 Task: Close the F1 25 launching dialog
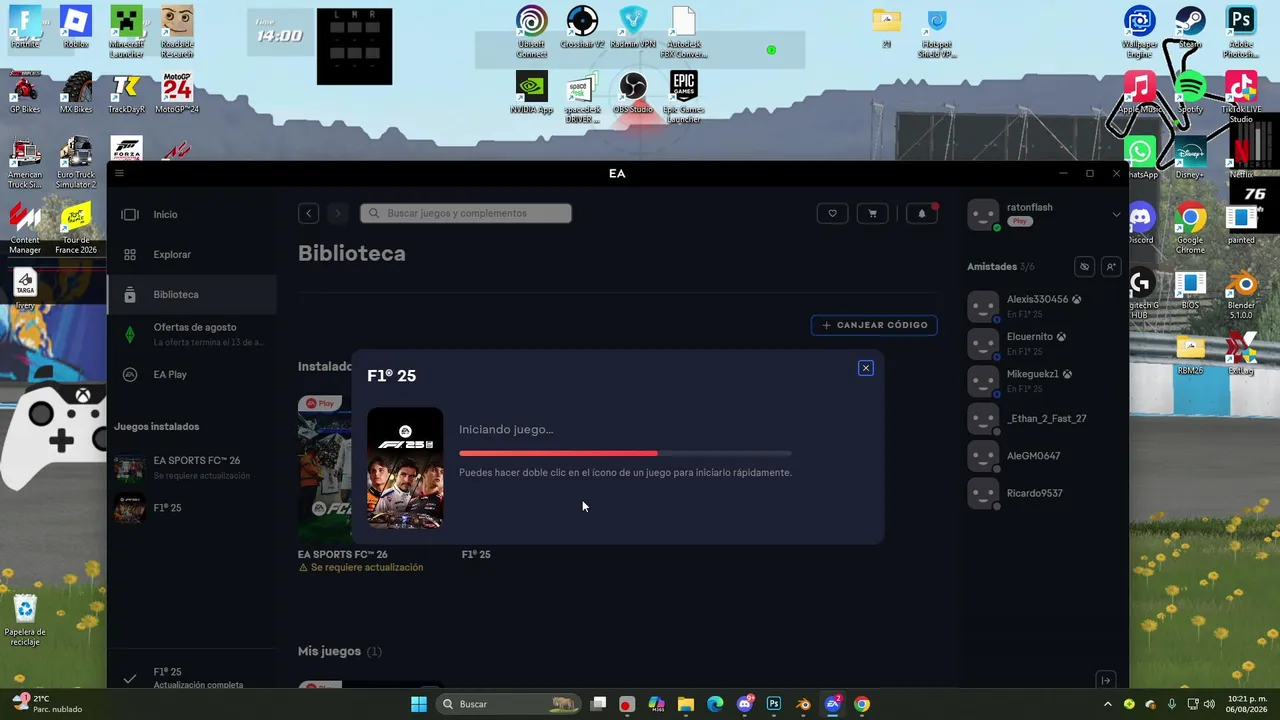click(x=866, y=368)
